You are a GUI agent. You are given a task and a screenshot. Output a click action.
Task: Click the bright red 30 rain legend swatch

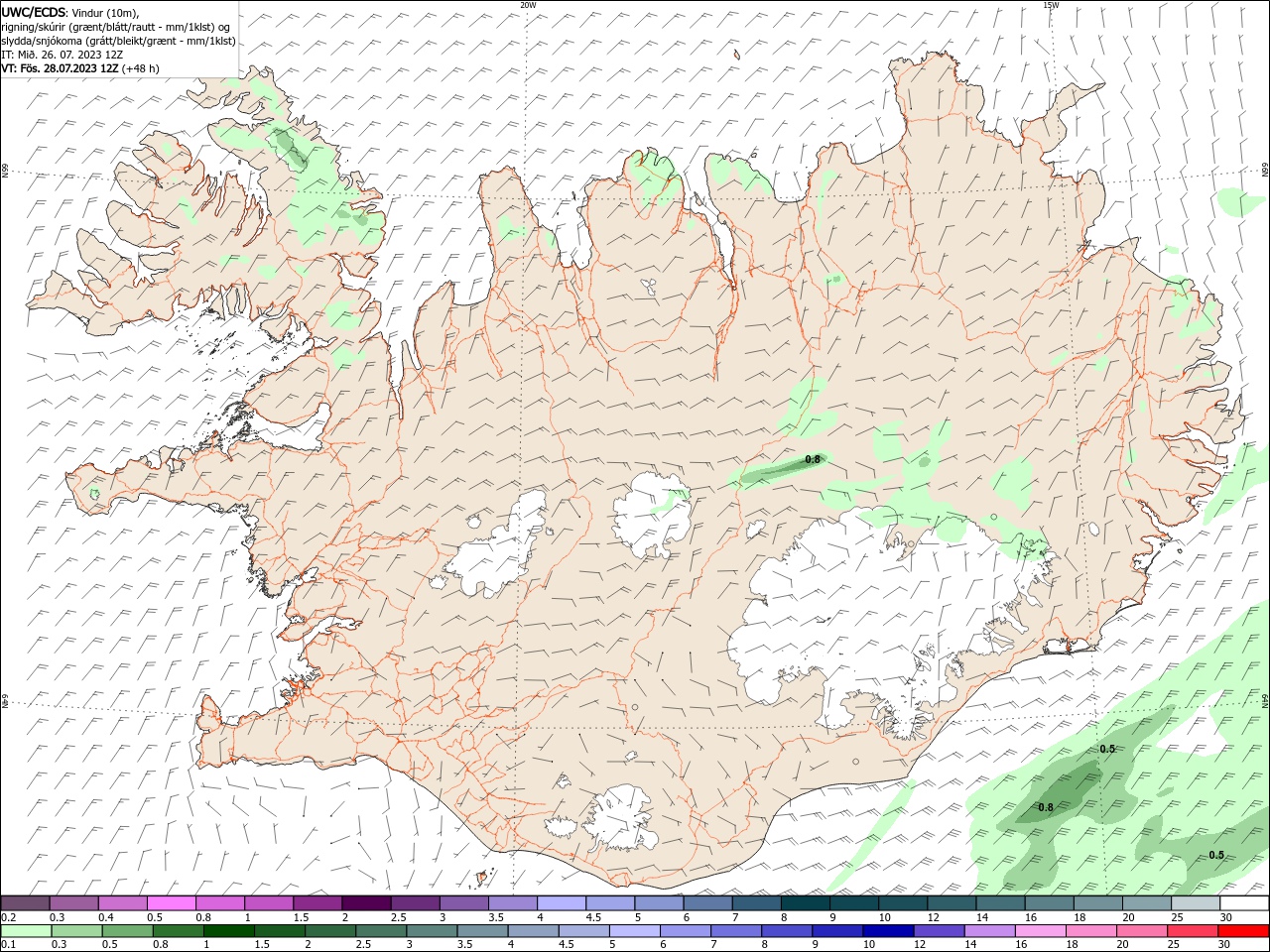coord(1243,931)
